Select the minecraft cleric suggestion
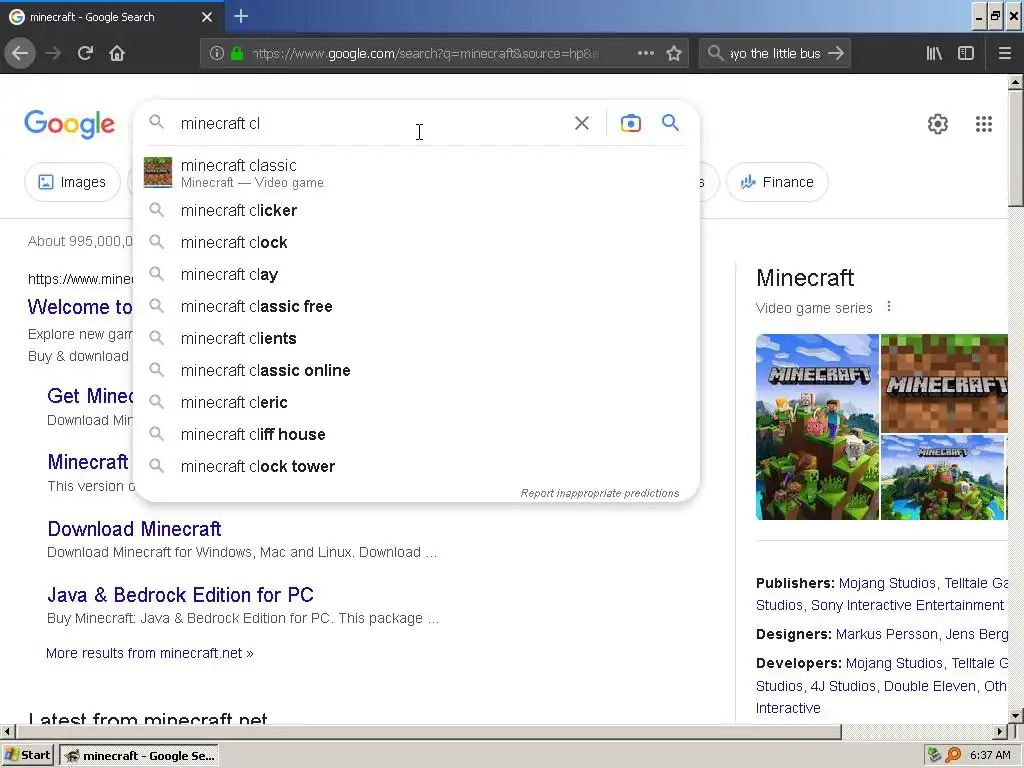This screenshot has width=1024, height=768. tap(416, 402)
